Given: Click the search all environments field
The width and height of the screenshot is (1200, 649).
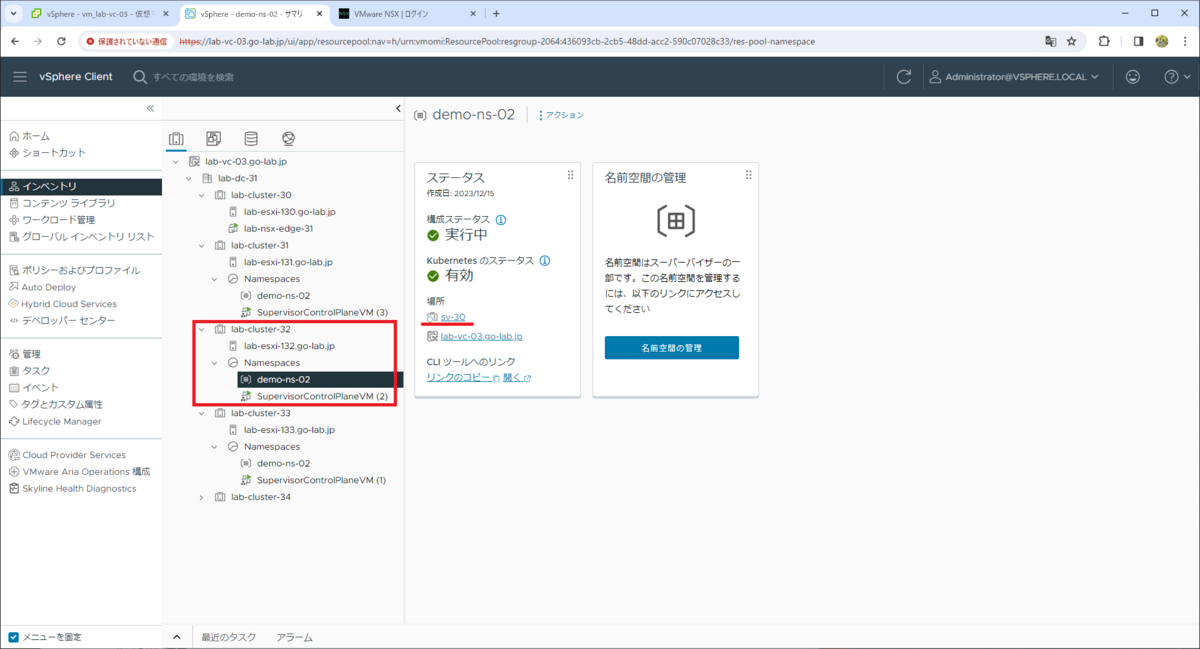Looking at the screenshot, I should pyautogui.click(x=194, y=77).
